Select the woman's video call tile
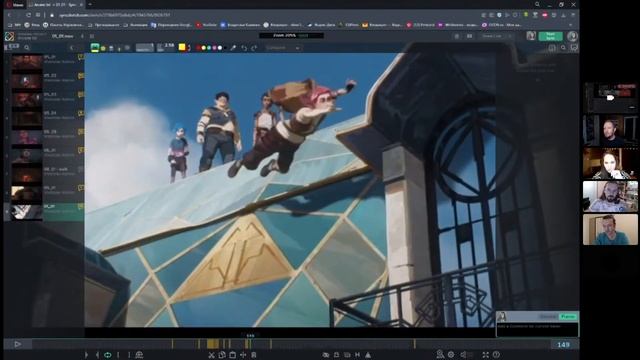The width and height of the screenshot is (640, 360). coord(610,163)
